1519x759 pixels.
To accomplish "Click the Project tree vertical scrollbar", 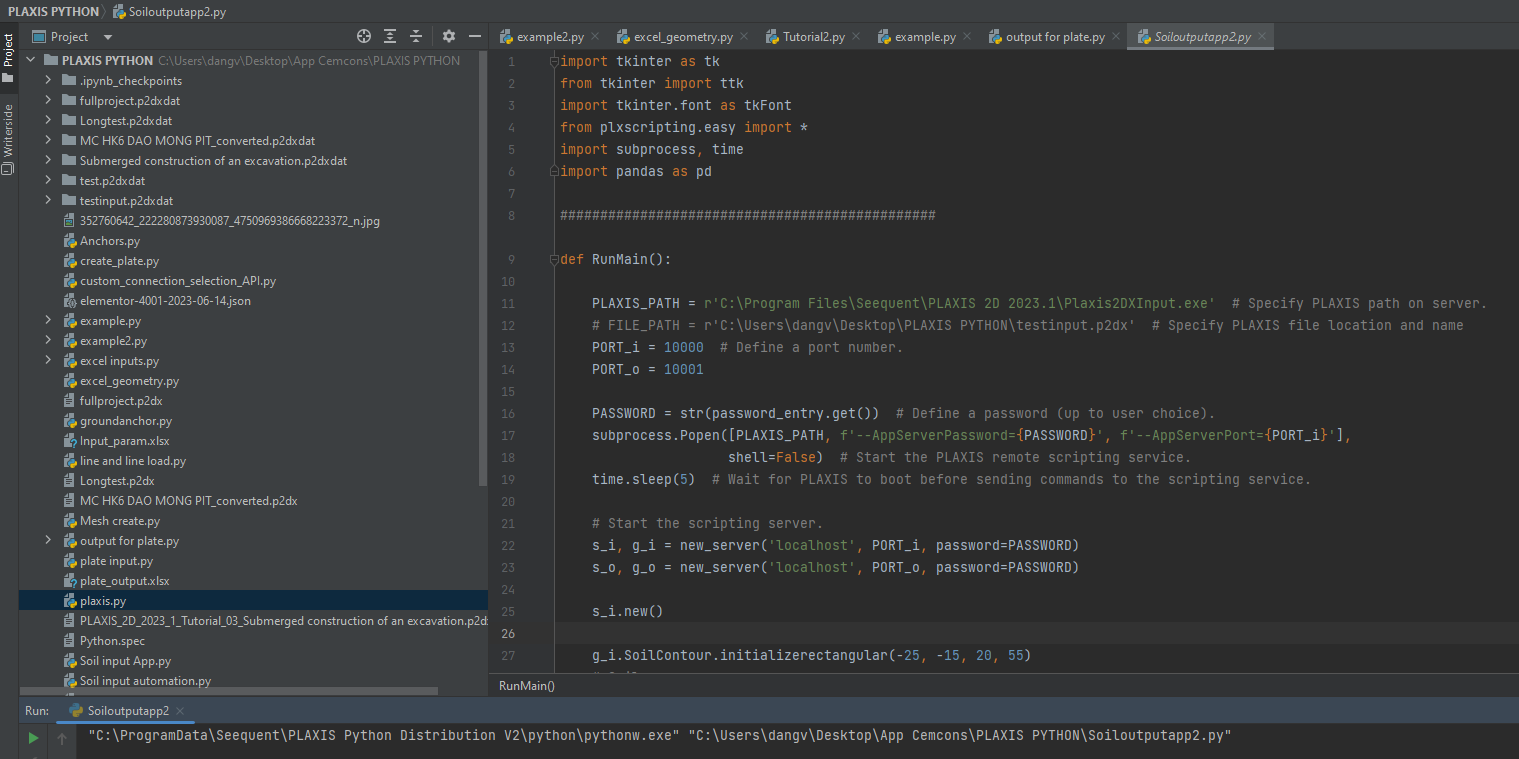I will point(484,270).
